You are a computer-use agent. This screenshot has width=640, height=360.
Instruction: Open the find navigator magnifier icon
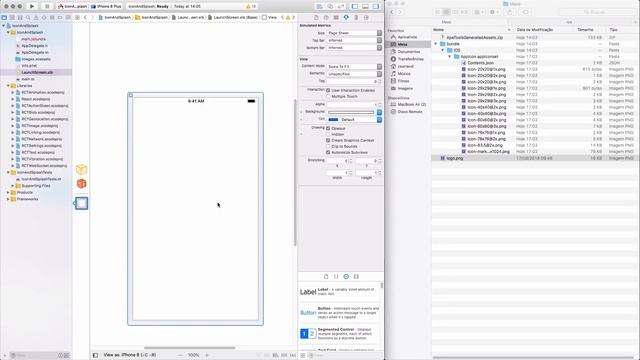28,18
